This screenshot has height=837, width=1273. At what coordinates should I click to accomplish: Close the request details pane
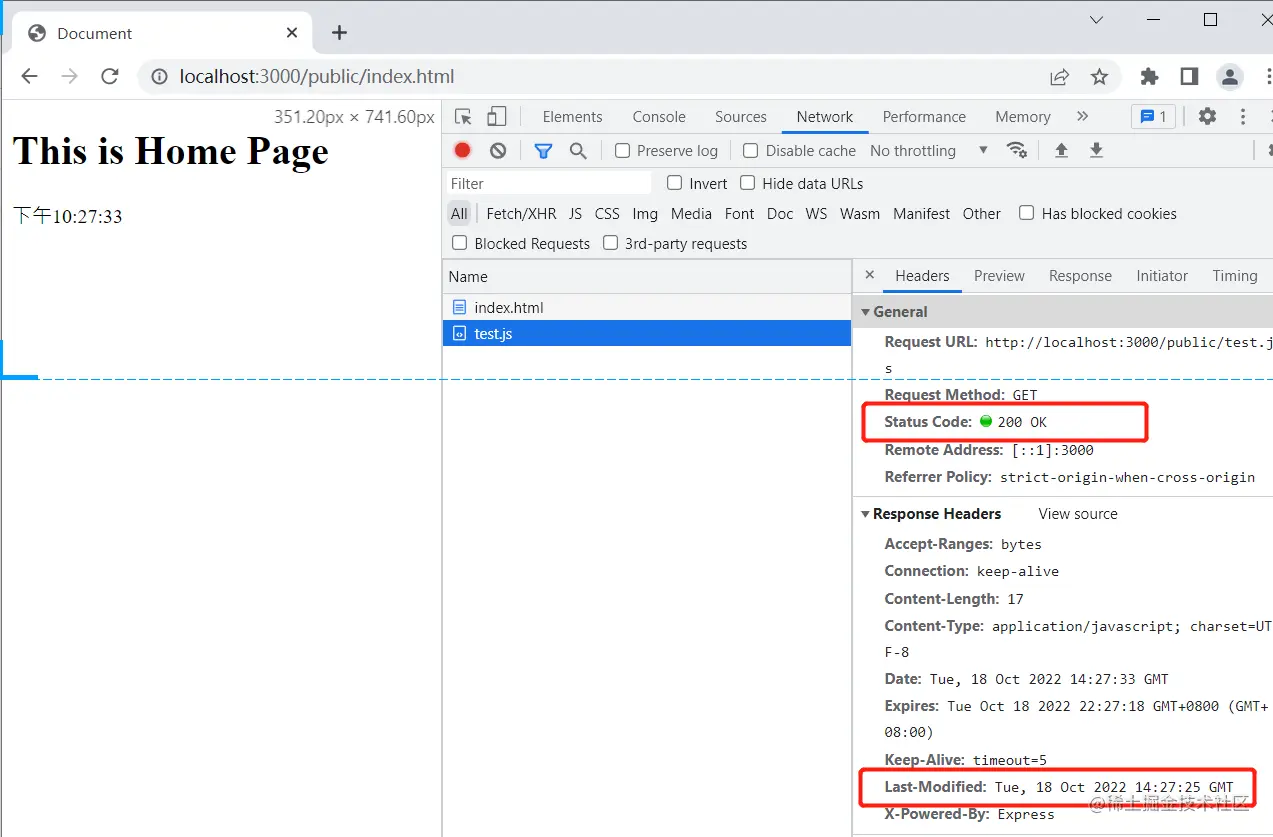(869, 275)
